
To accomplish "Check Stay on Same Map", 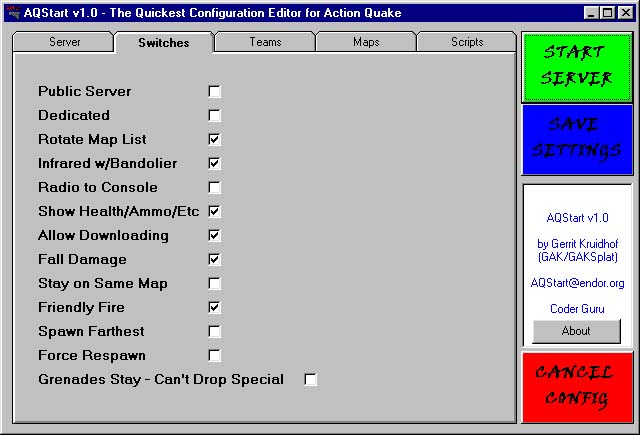I will pos(214,284).
